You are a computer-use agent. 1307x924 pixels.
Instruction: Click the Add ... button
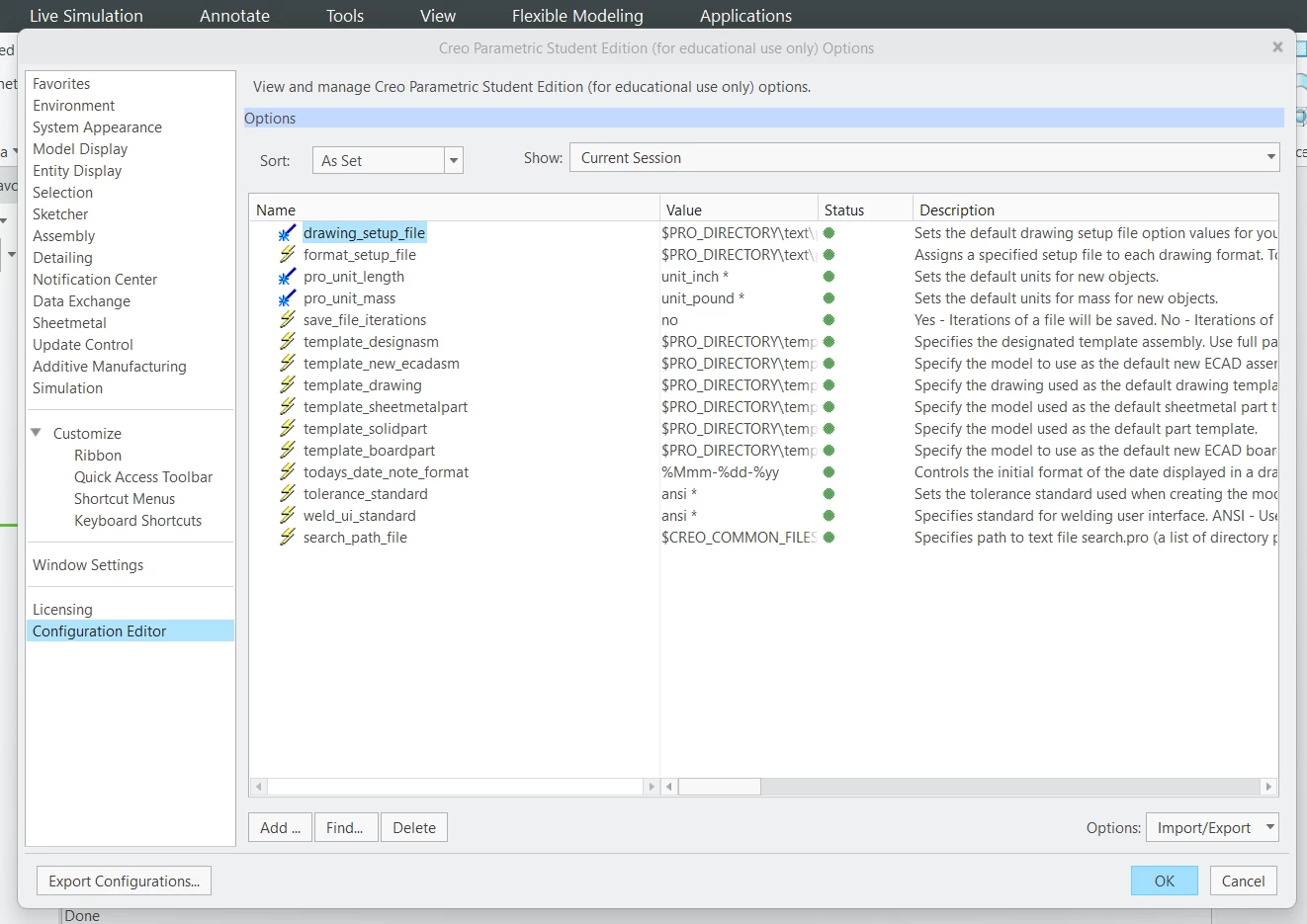coord(280,827)
